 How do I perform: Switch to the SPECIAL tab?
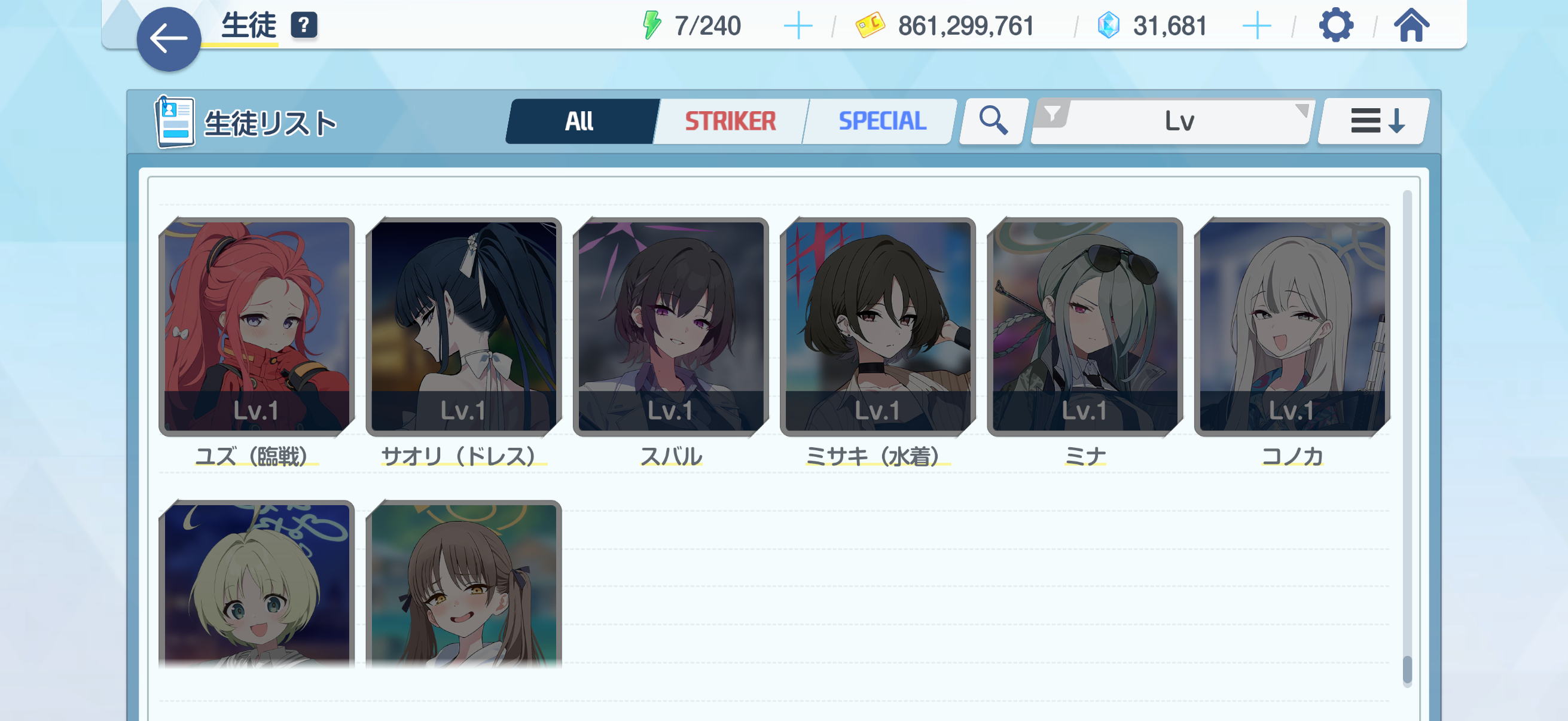tap(881, 121)
